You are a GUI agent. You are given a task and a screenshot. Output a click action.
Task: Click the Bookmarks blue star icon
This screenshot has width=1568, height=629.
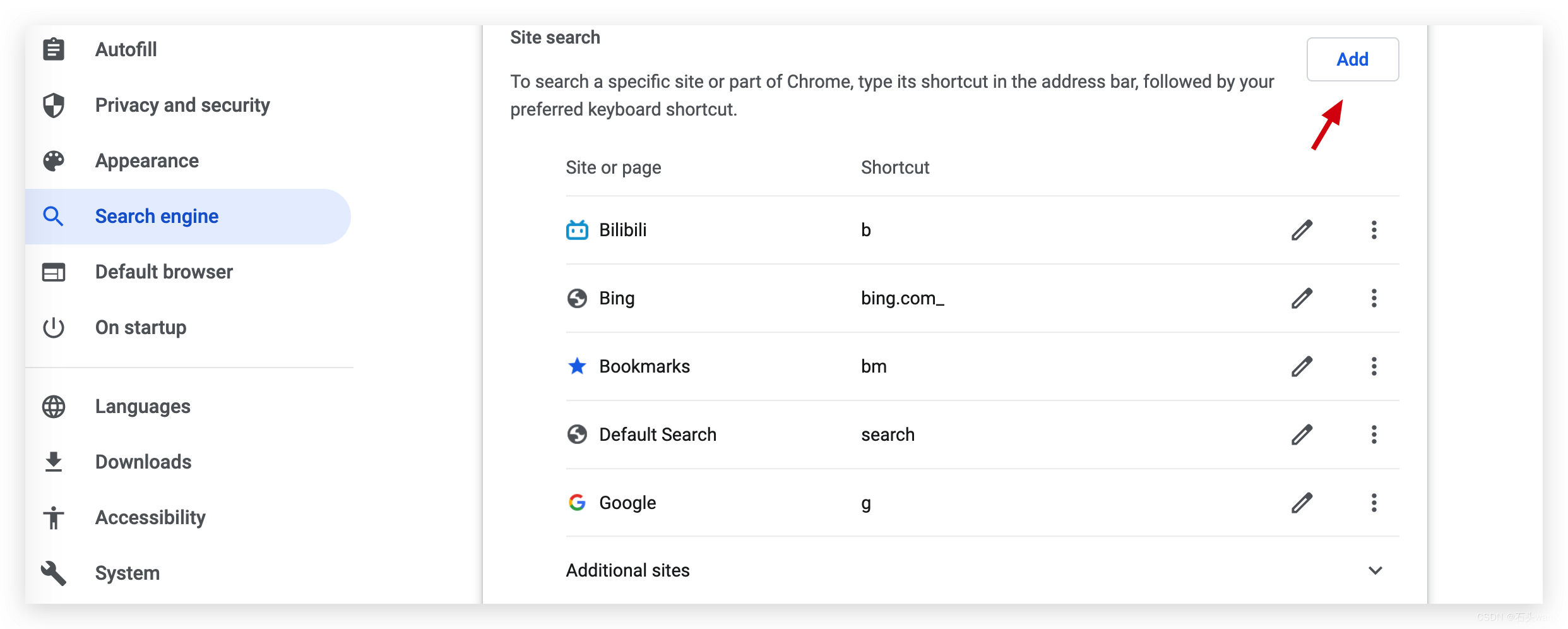click(x=577, y=366)
